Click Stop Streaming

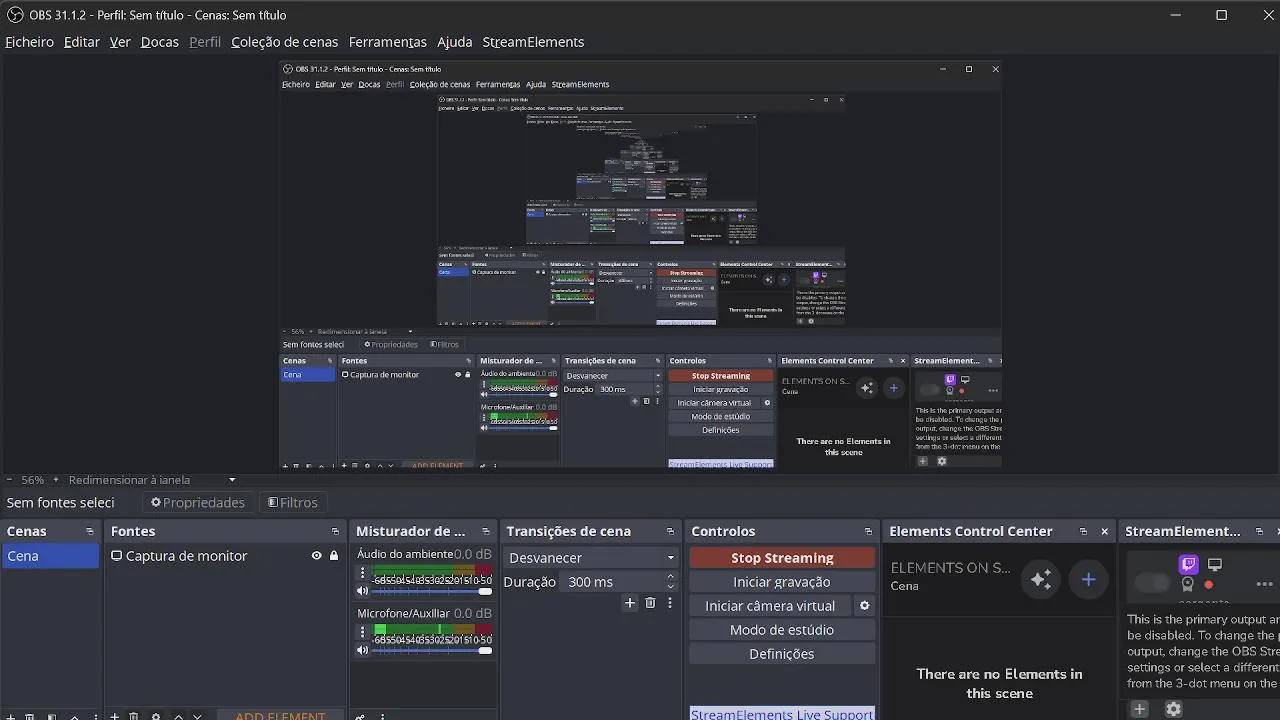[782, 558]
